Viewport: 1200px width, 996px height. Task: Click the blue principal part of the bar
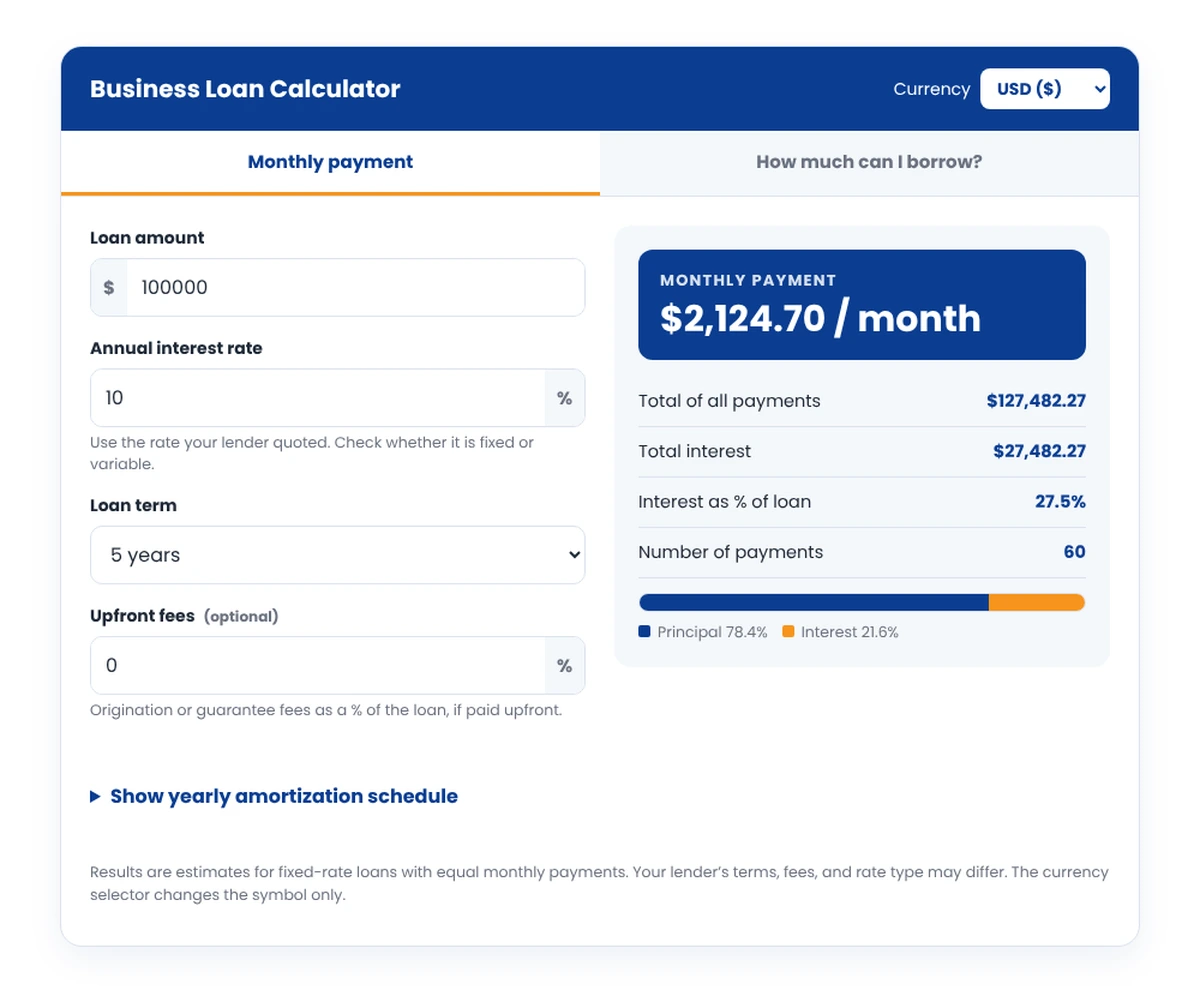coord(813,602)
